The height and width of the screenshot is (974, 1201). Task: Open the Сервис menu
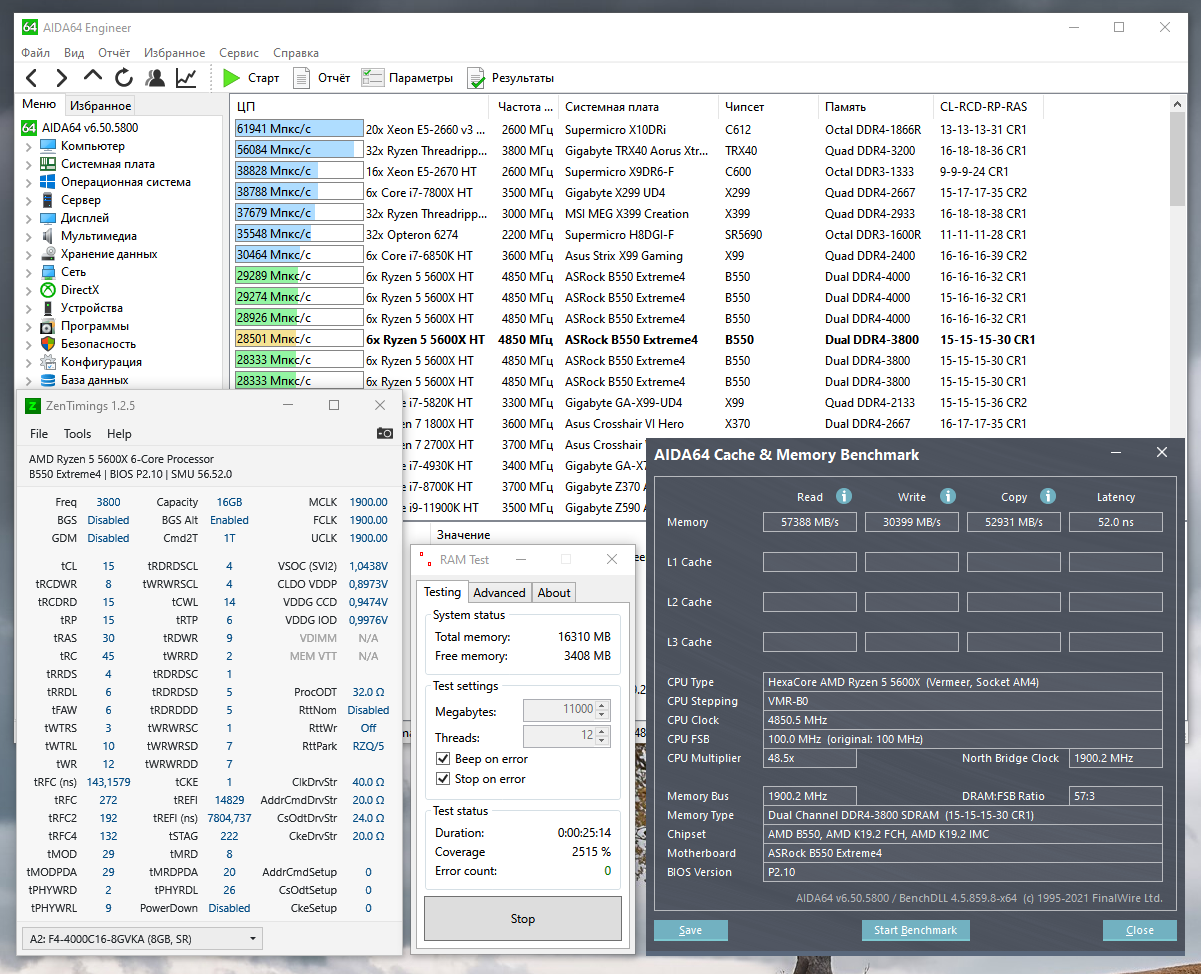(x=239, y=53)
